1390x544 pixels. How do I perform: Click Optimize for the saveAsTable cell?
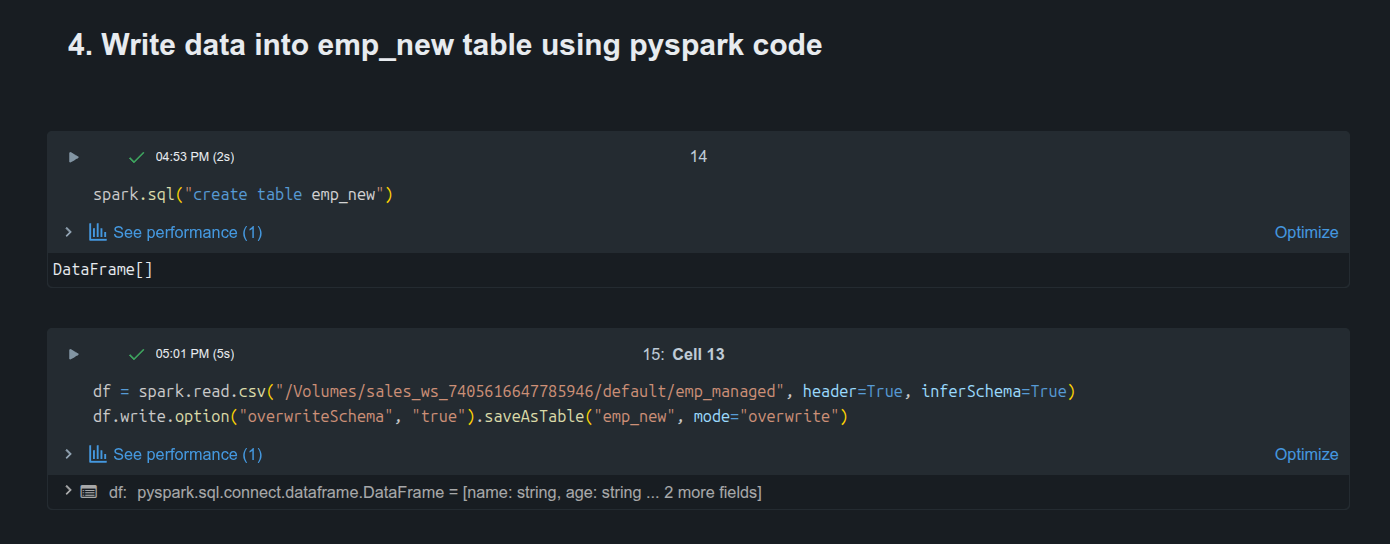click(x=1306, y=454)
